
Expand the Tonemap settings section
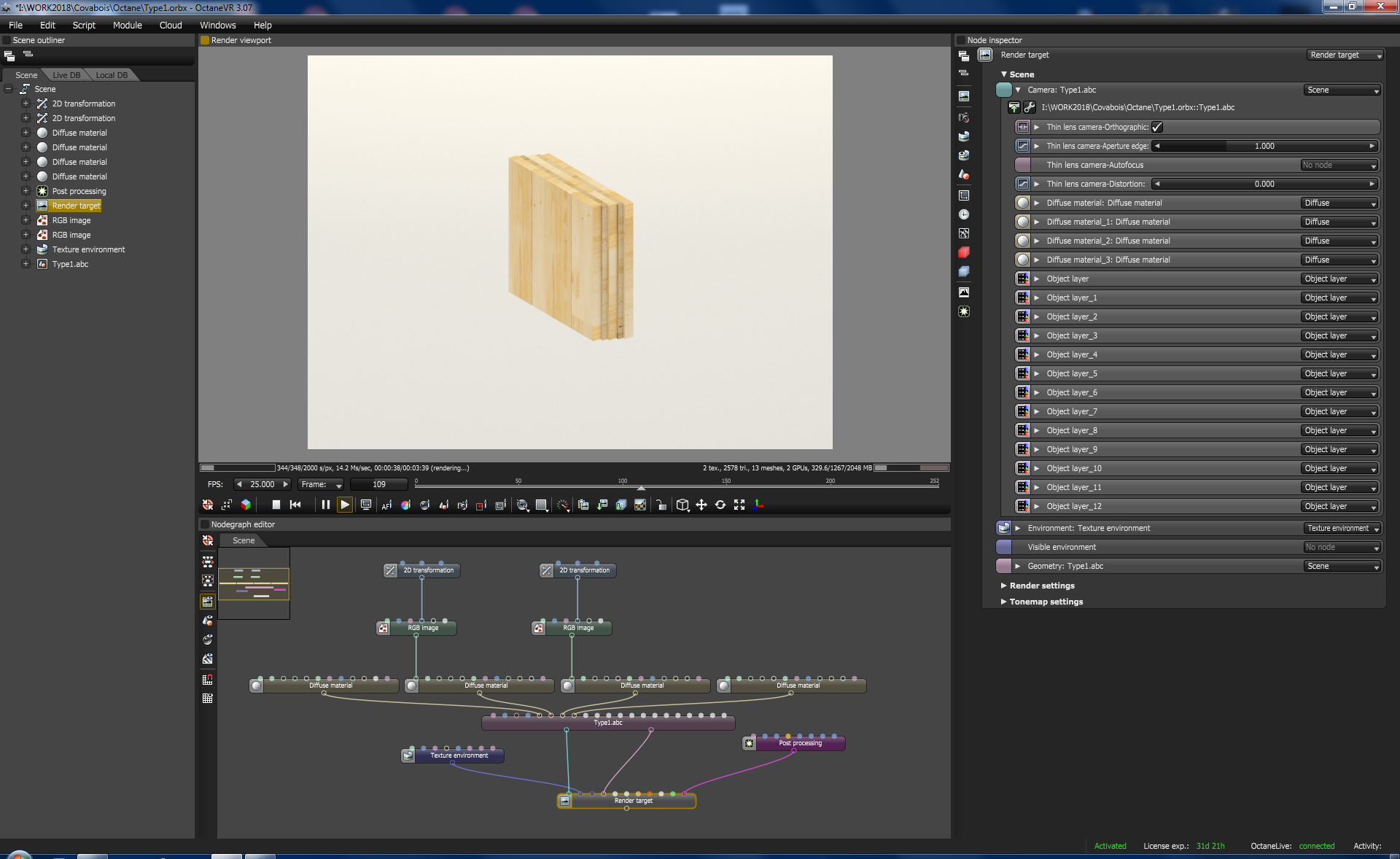click(x=1046, y=602)
